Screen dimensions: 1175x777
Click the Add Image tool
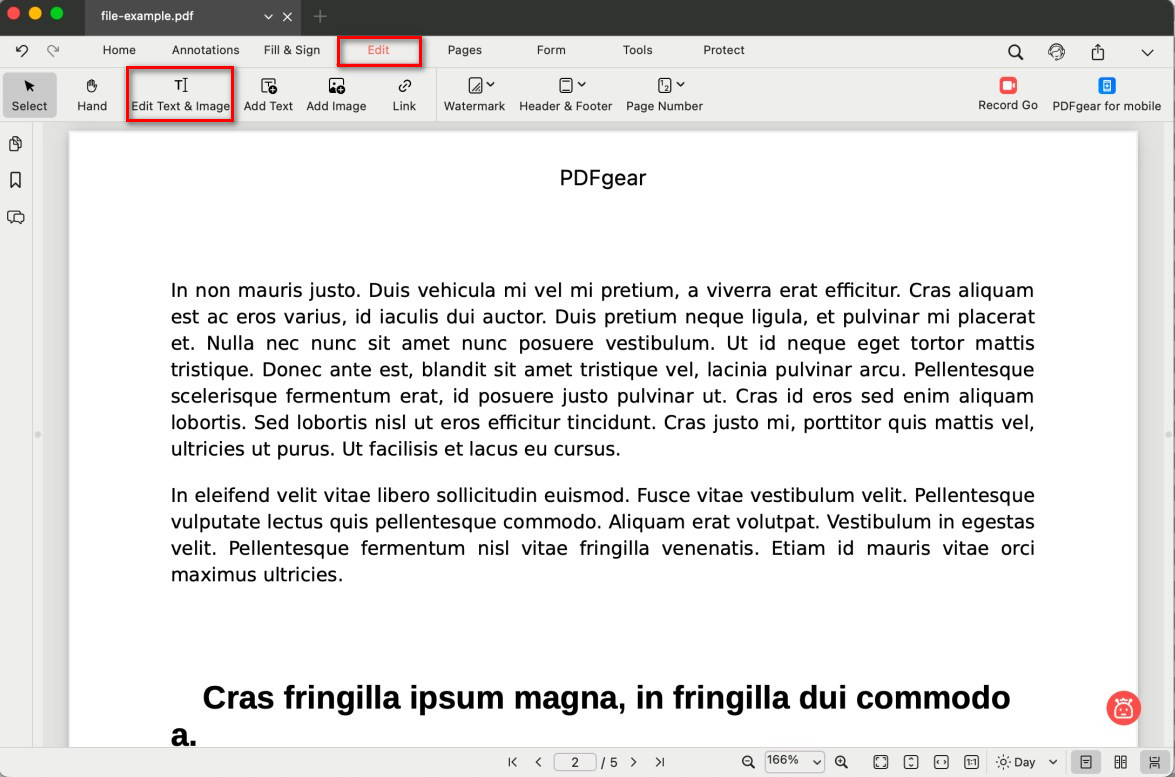pos(336,94)
